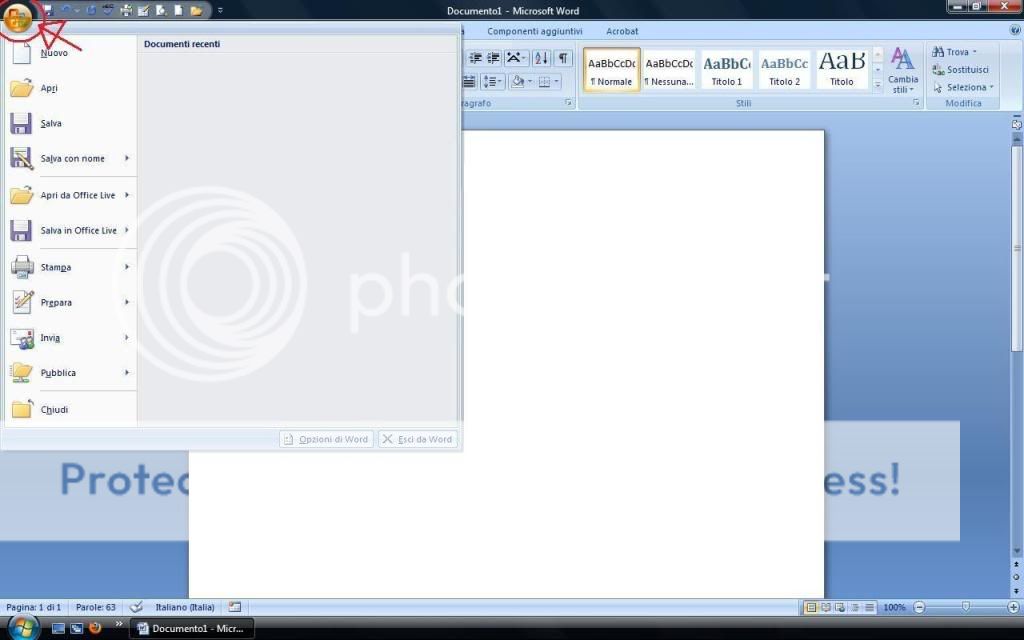The image size is (1024, 640).
Task: Expand Salva con nome submenu arrow
Action: (x=127, y=158)
